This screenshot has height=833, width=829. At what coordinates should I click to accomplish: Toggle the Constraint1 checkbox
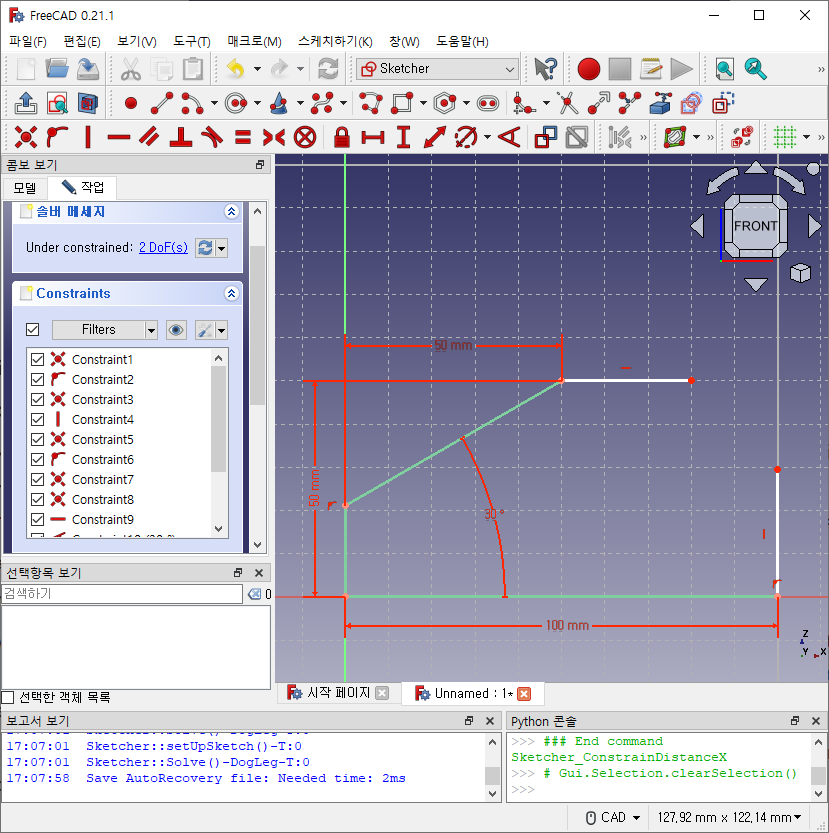pos(37,360)
